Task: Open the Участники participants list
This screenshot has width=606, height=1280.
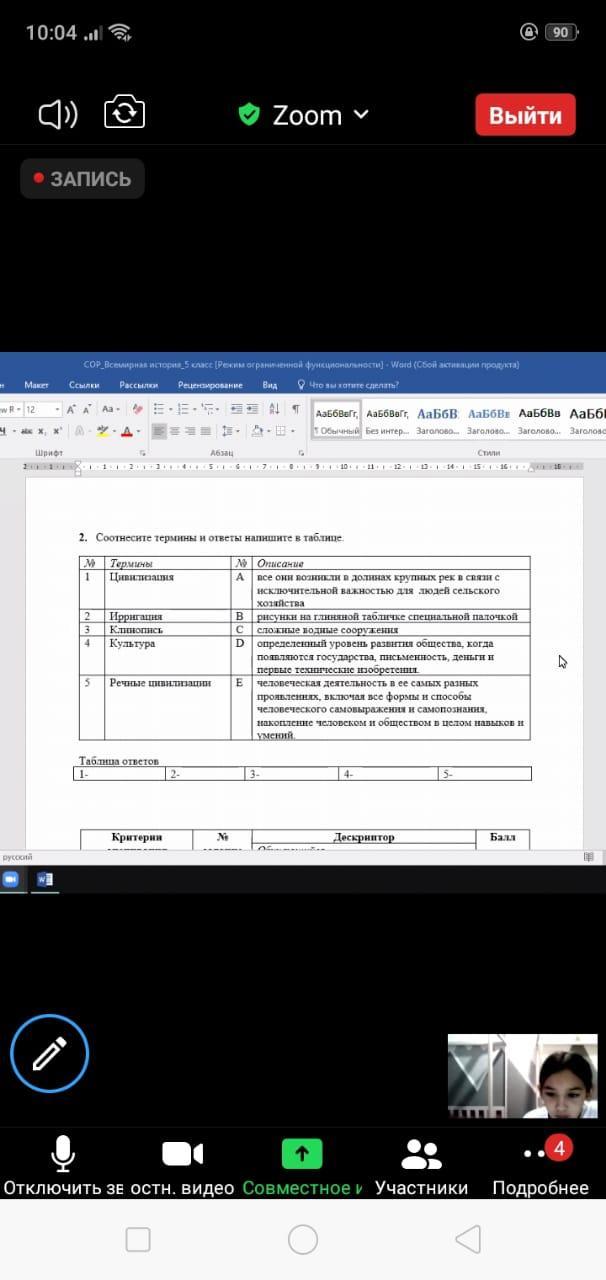Action: [x=421, y=1166]
